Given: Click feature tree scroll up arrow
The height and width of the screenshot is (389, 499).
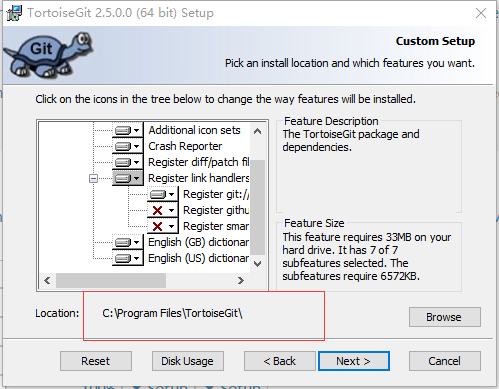Looking at the screenshot, I should (x=257, y=131).
